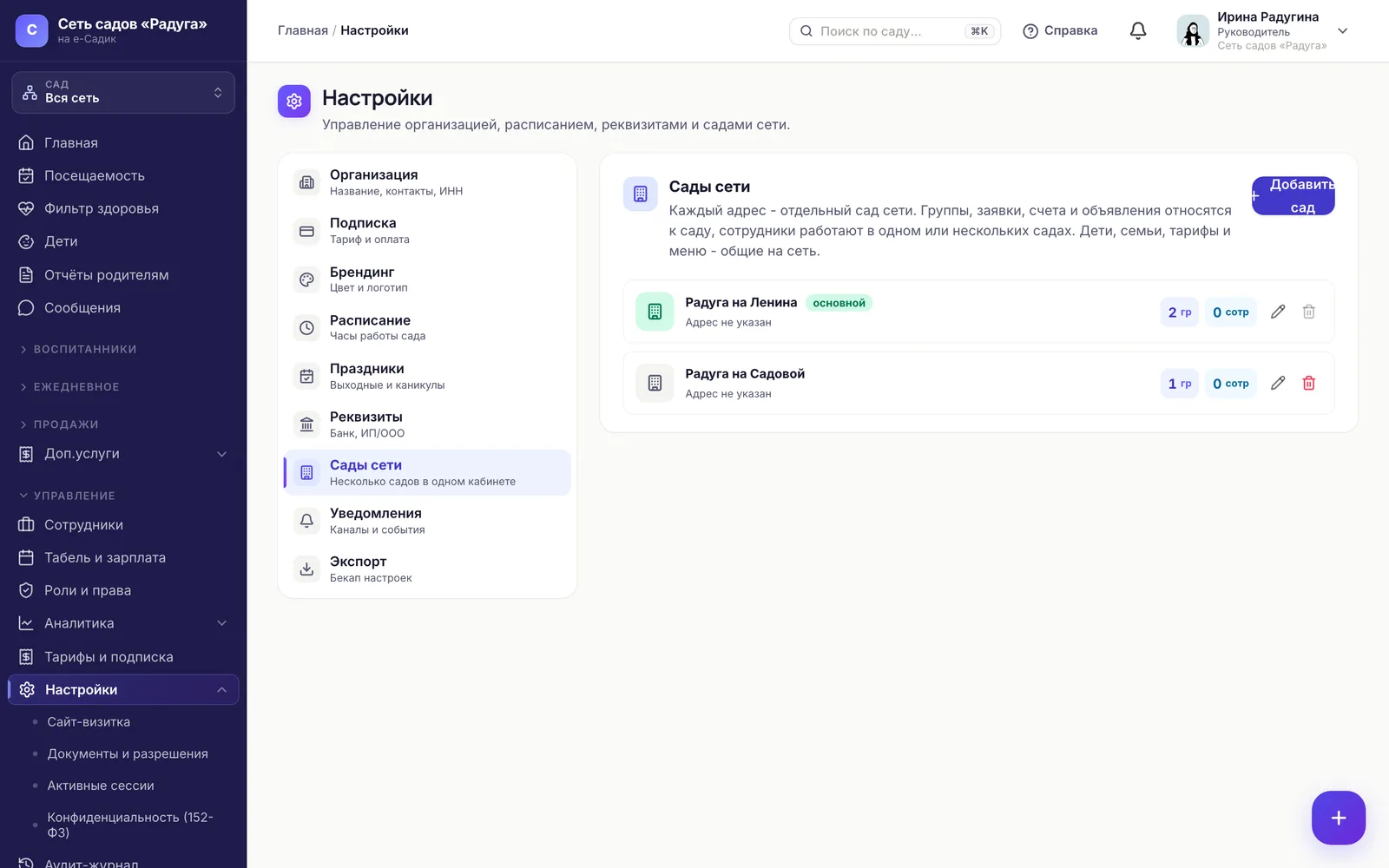
Task: Expand Аналитика submenu
Action: [221, 623]
